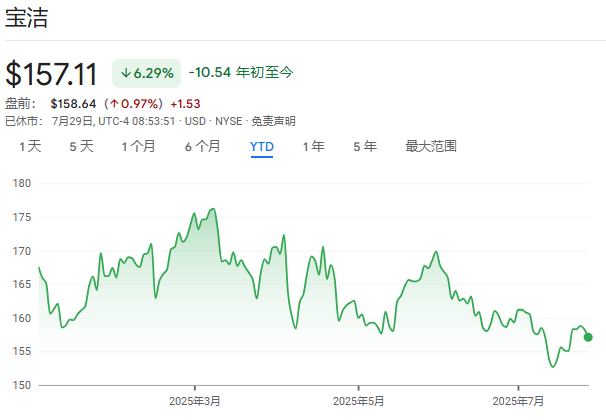This screenshot has height=420, width=606.
Task: Click the 2025年3月 axis label
Action: click(x=194, y=401)
